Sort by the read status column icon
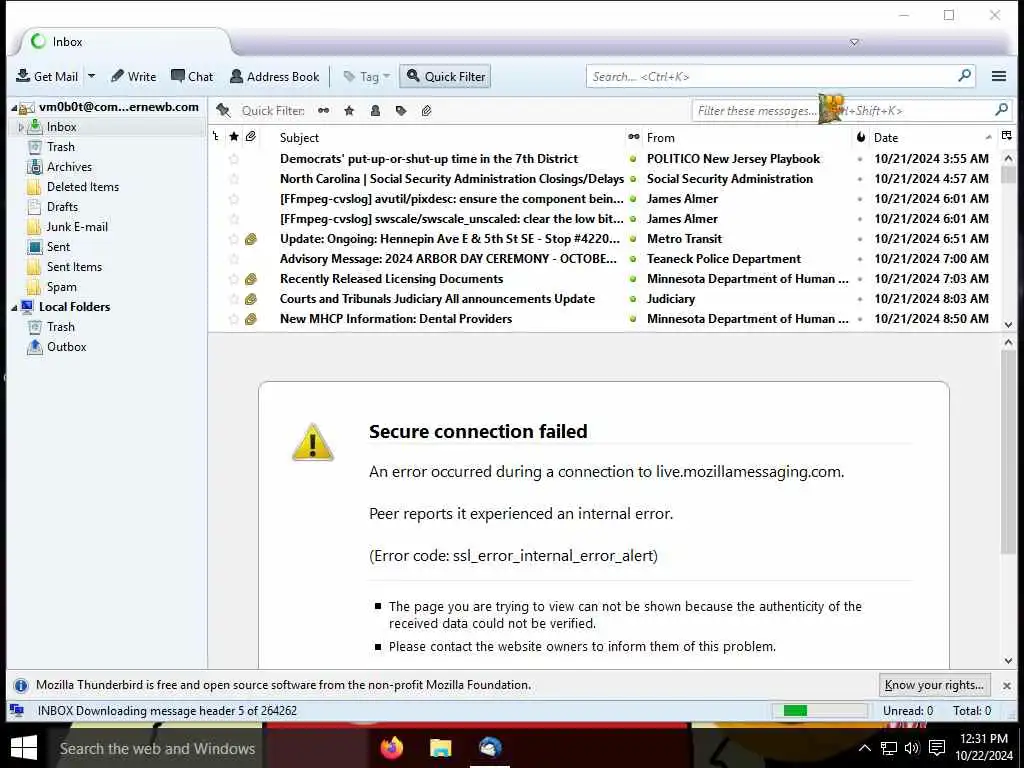The image size is (1024, 768). click(633, 137)
